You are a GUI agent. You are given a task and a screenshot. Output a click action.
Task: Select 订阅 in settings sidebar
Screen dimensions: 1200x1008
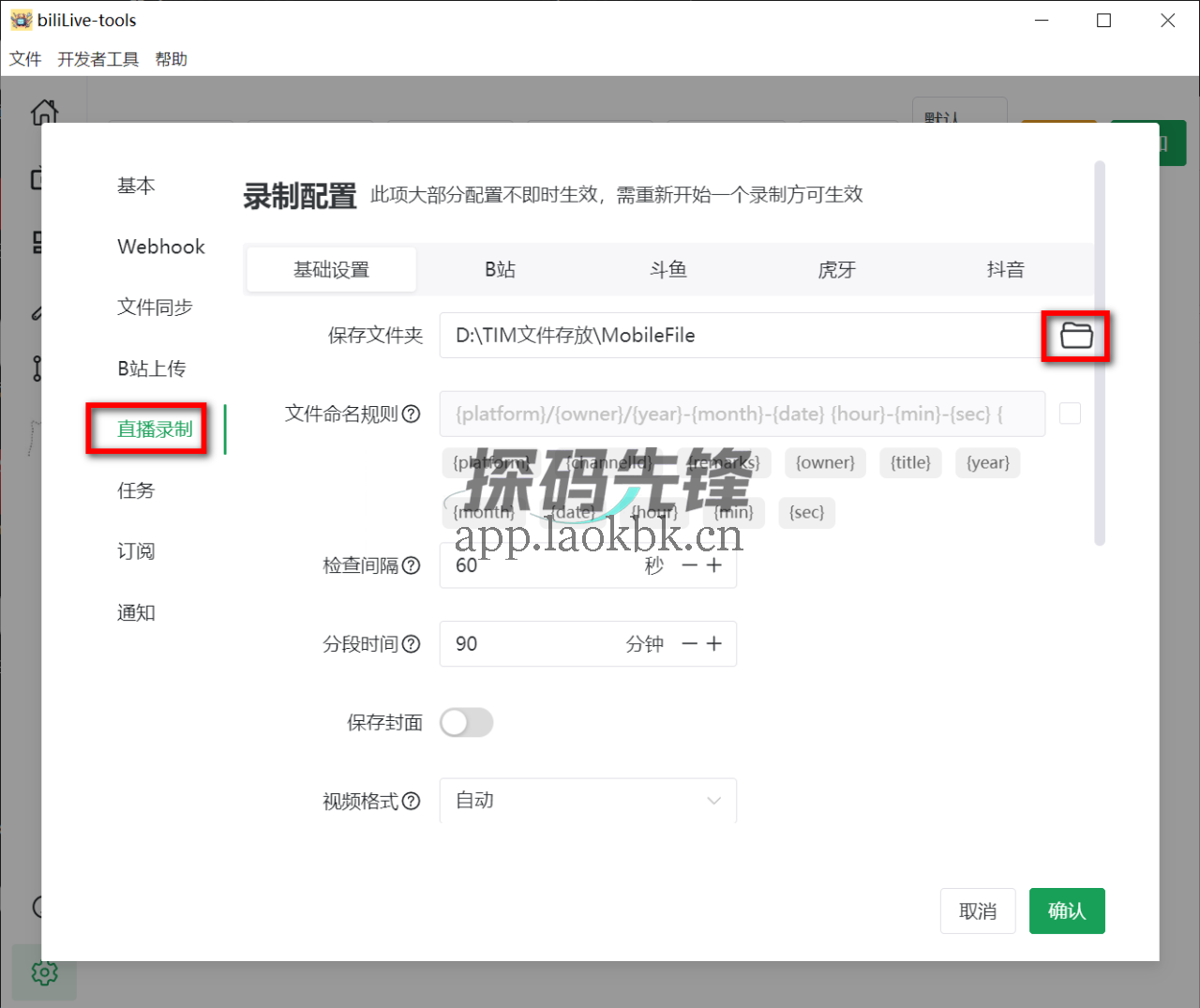coord(136,551)
